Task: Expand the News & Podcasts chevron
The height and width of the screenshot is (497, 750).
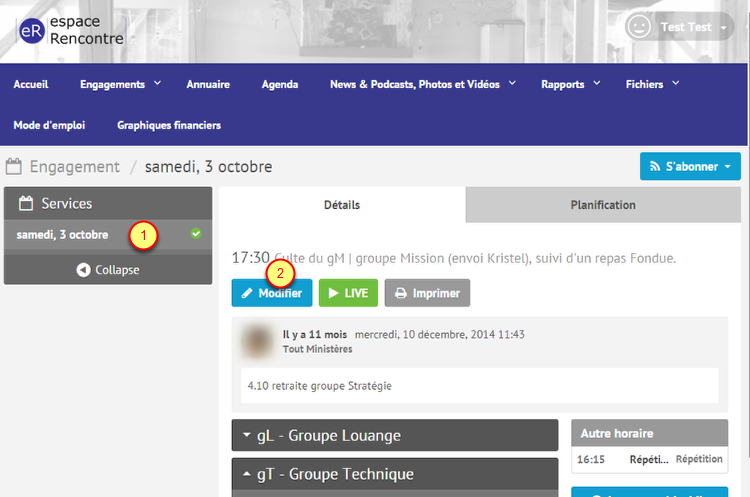Action: [512, 83]
